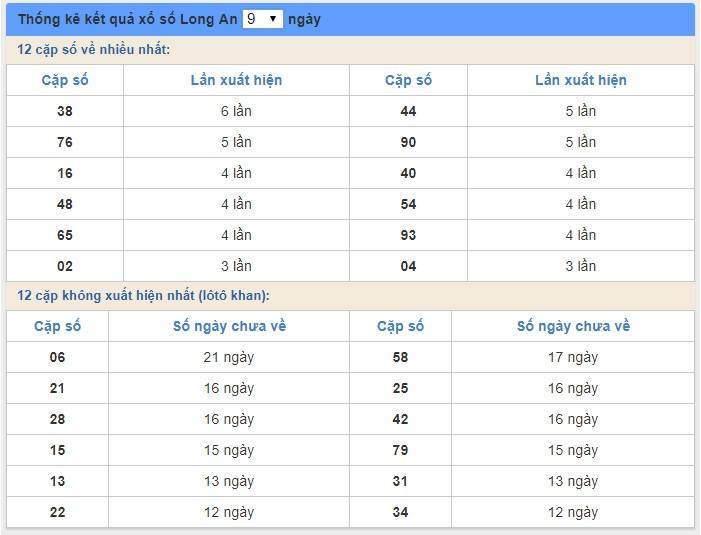The image size is (701, 535).
Task: Click the right 'Lần xuất hiện' column header
Action: [x=580, y=80]
